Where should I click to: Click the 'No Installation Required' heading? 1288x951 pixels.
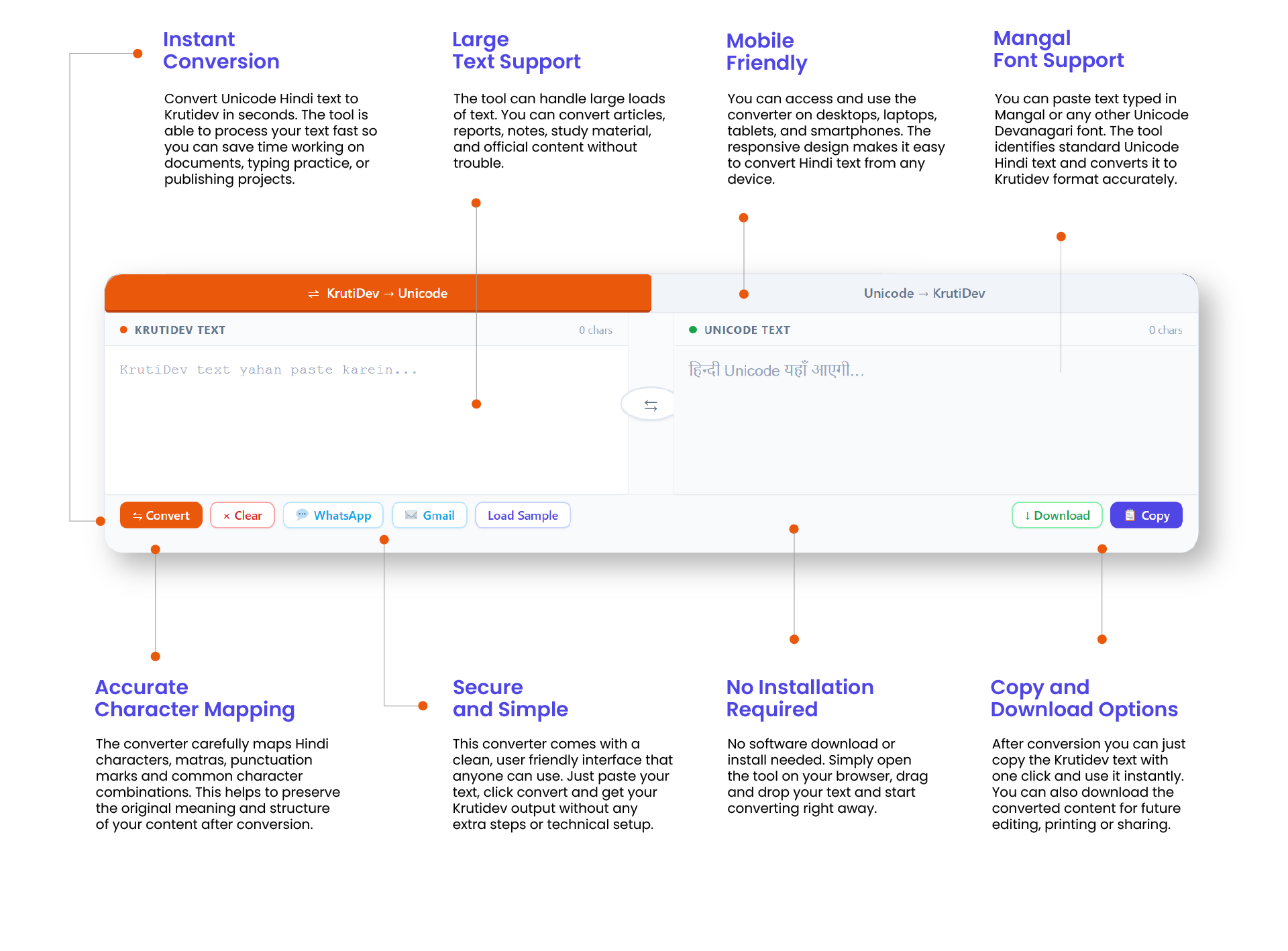click(x=800, y=698)
